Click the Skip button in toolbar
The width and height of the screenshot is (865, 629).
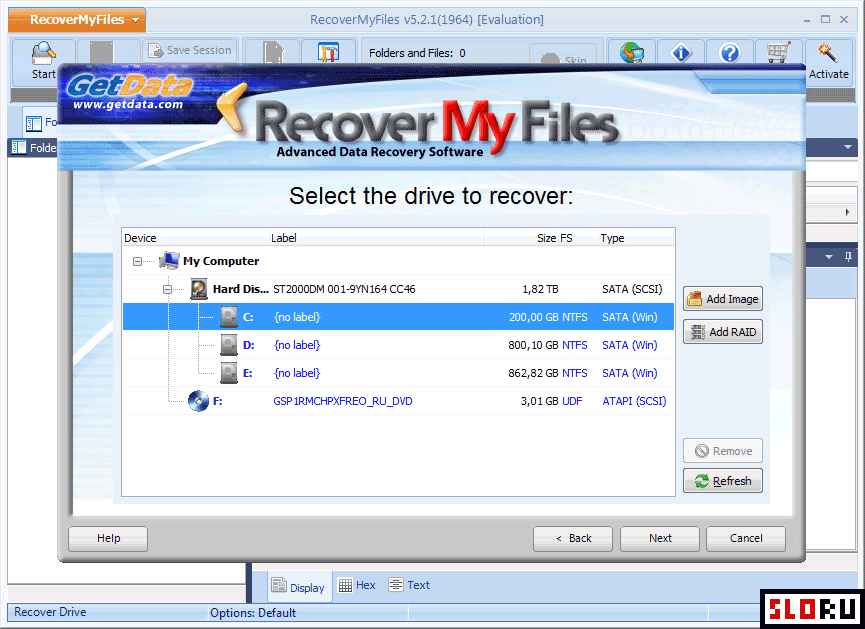pos(563,55)
